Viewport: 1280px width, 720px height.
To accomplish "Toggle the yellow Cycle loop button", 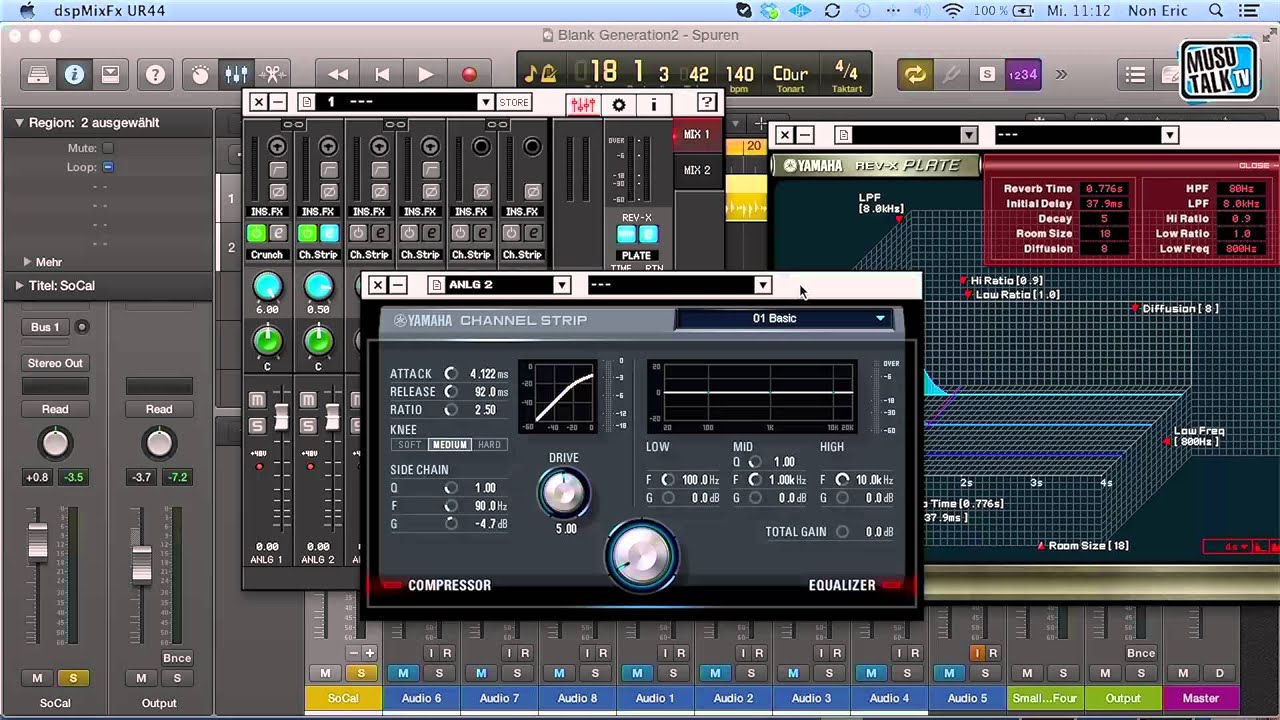I will pos(915,75).
